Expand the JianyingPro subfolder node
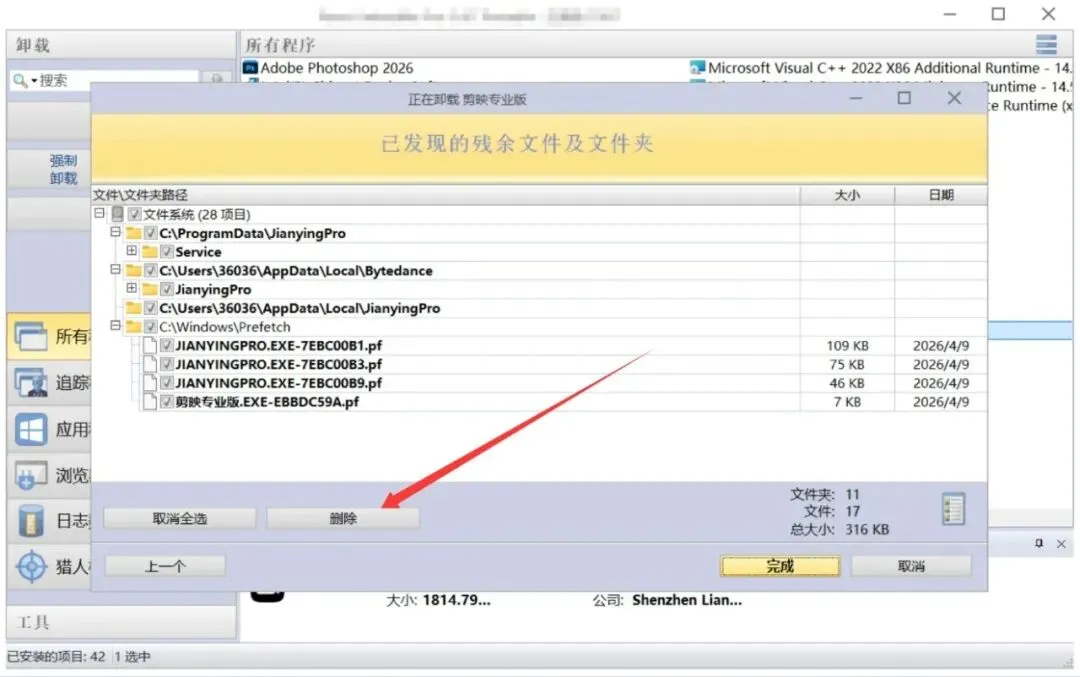 (x=132, y=288)
